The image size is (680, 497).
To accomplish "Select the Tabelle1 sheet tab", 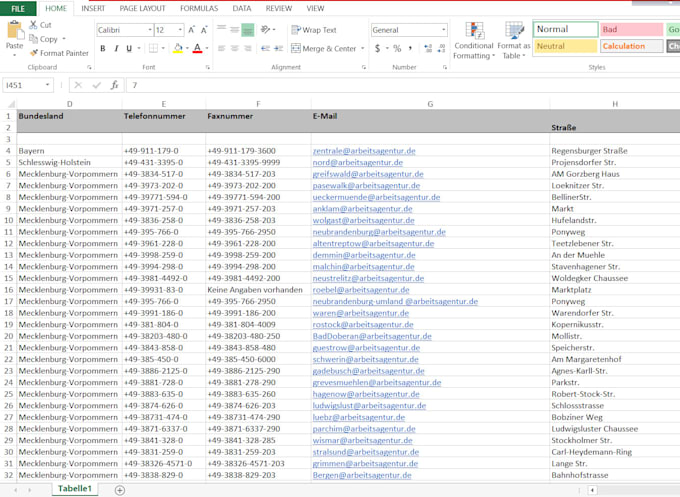I will [75, 488].
